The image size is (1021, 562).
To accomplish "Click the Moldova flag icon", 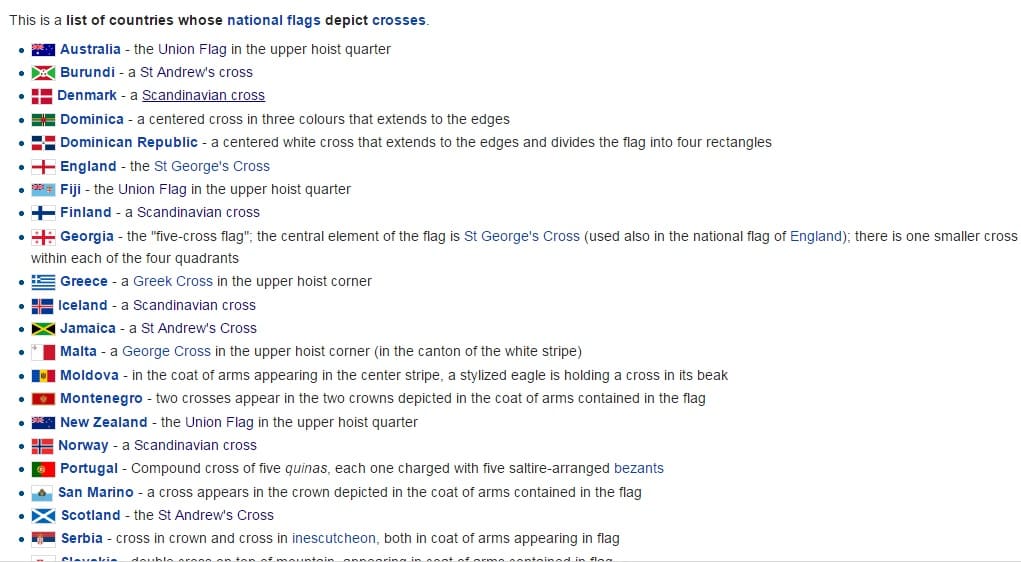I will point(43,376).
